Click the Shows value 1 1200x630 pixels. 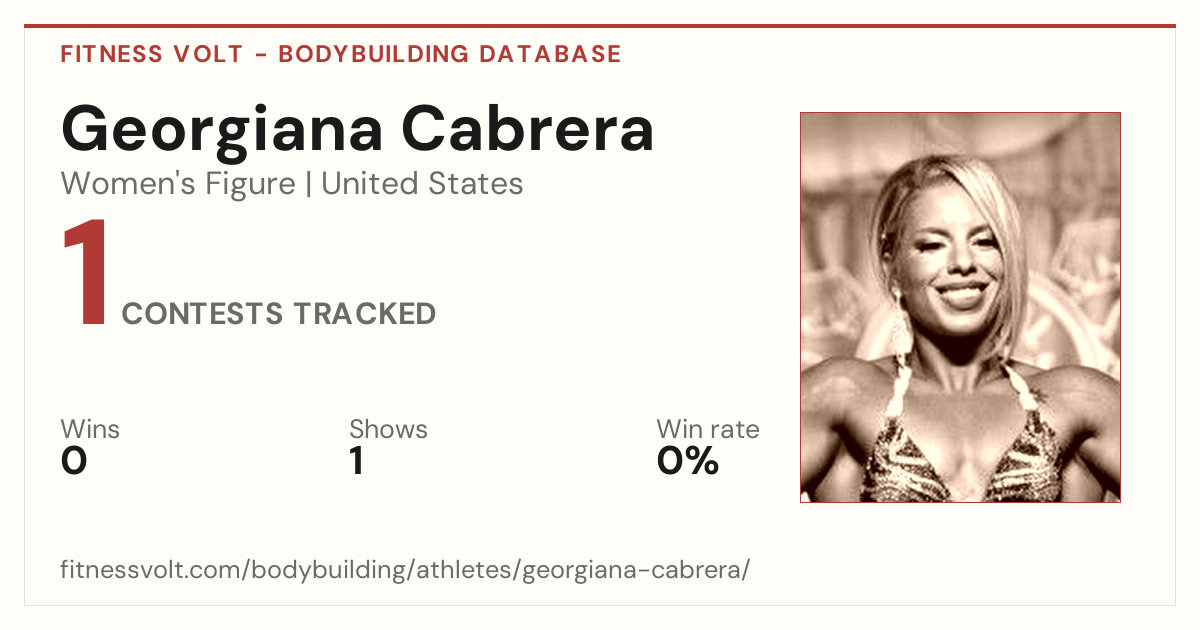click(356, 461)
